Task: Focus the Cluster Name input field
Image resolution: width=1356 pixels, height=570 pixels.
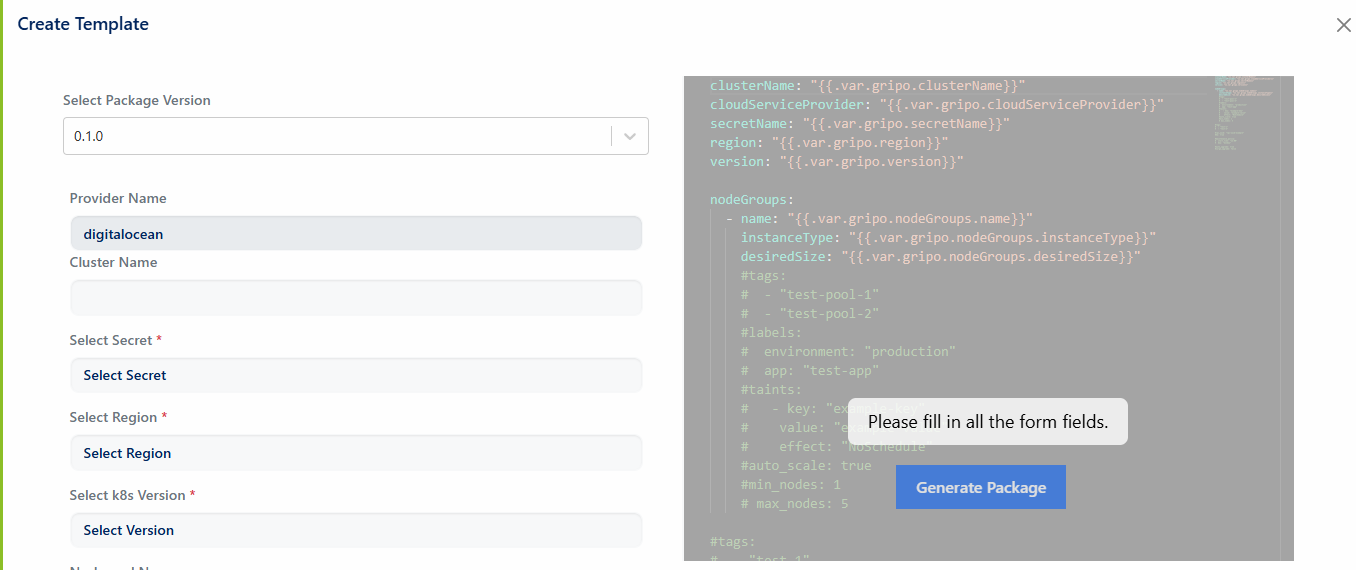Action: [x=356, y=298]
